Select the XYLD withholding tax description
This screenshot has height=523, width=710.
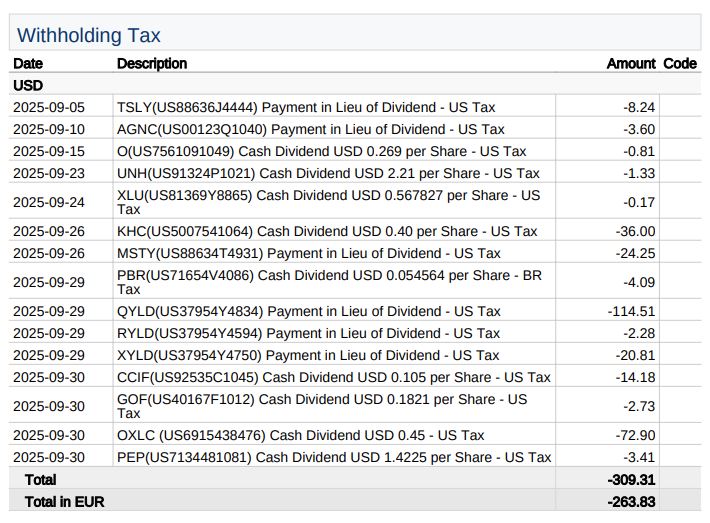[x=308, y=355]
